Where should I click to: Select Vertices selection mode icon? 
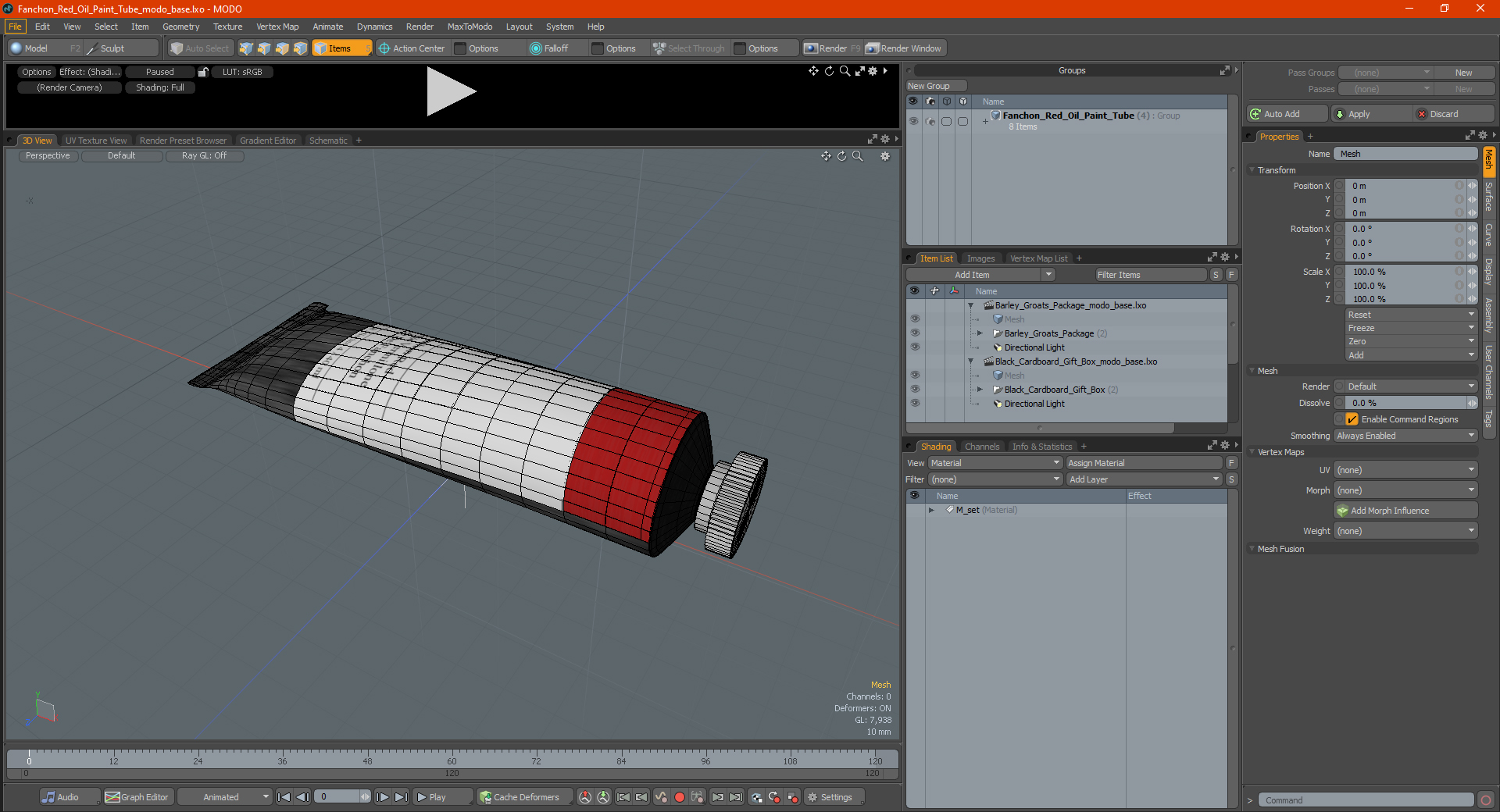coord(246,48)
